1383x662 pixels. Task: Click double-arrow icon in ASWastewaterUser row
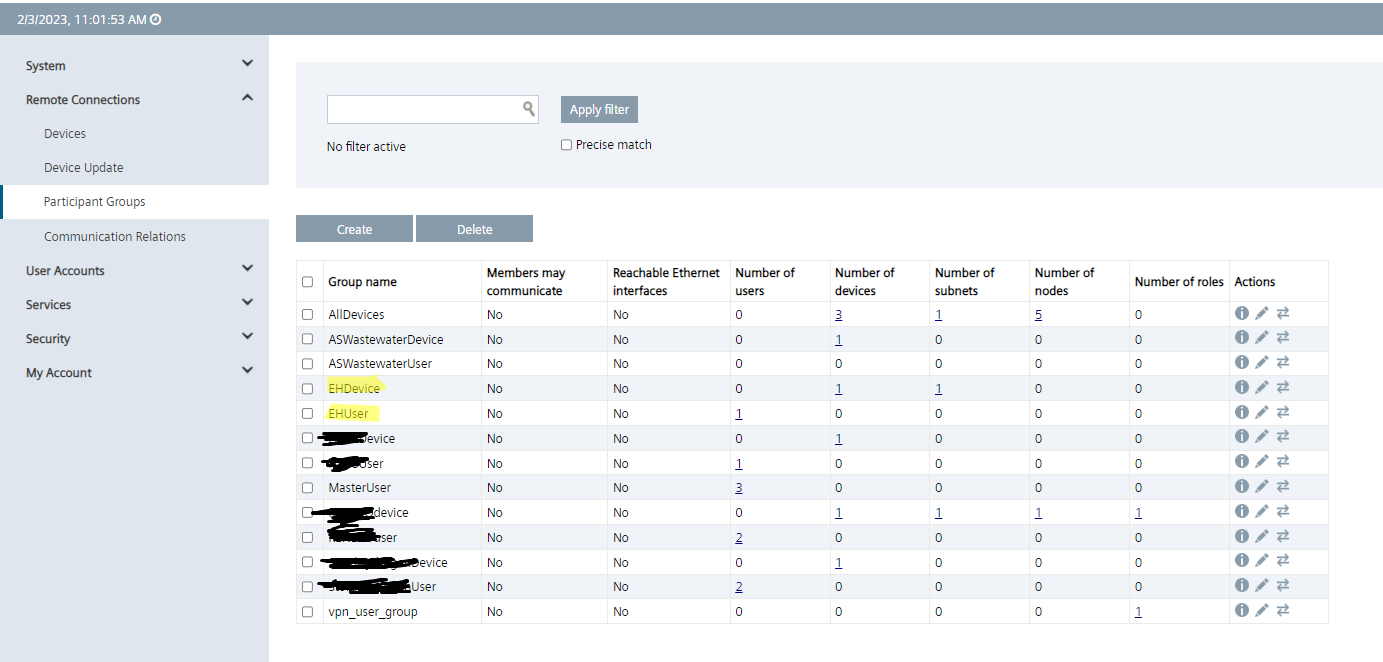click(x=1283, y=362)
